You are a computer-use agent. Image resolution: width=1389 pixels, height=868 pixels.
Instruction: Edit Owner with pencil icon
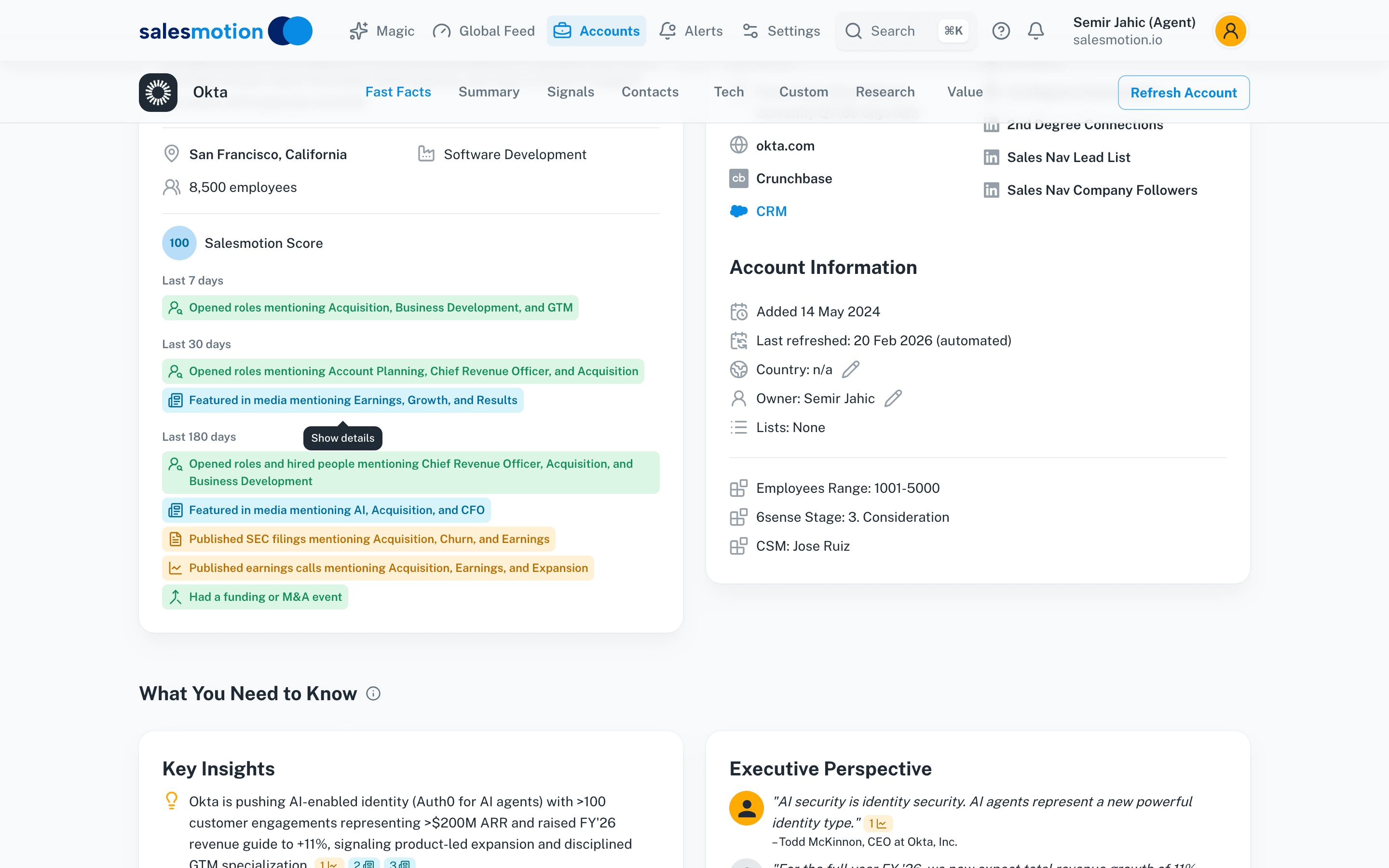893,398
